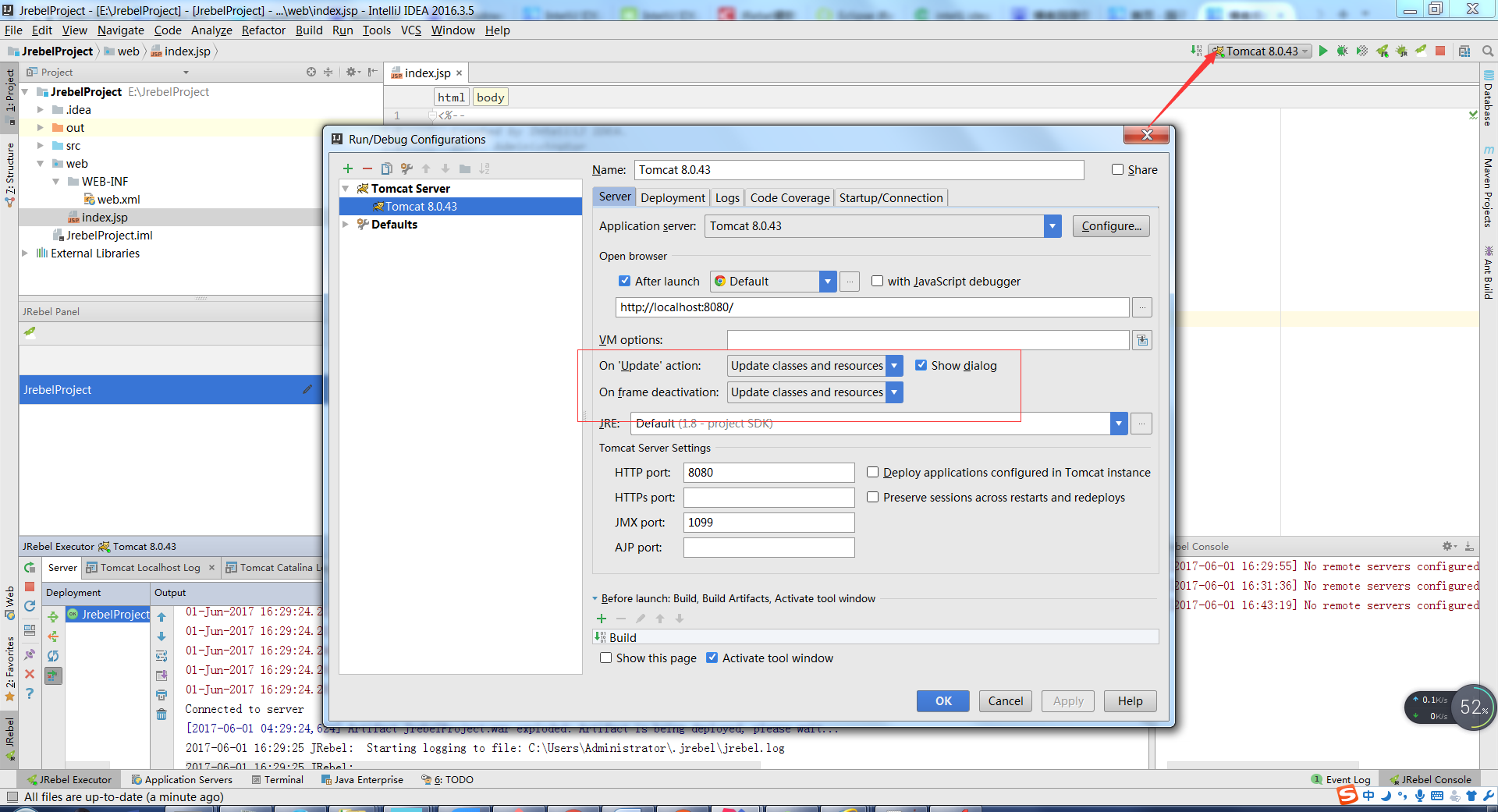1498x812 pixels.
Task: Run with Coverage from the main toolbar
Action: (1362, 51)
